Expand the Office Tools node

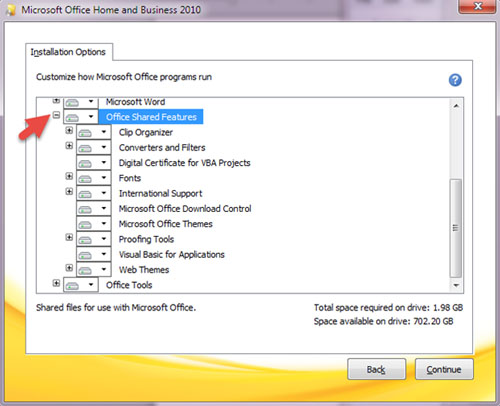click(x=56, y=283)
